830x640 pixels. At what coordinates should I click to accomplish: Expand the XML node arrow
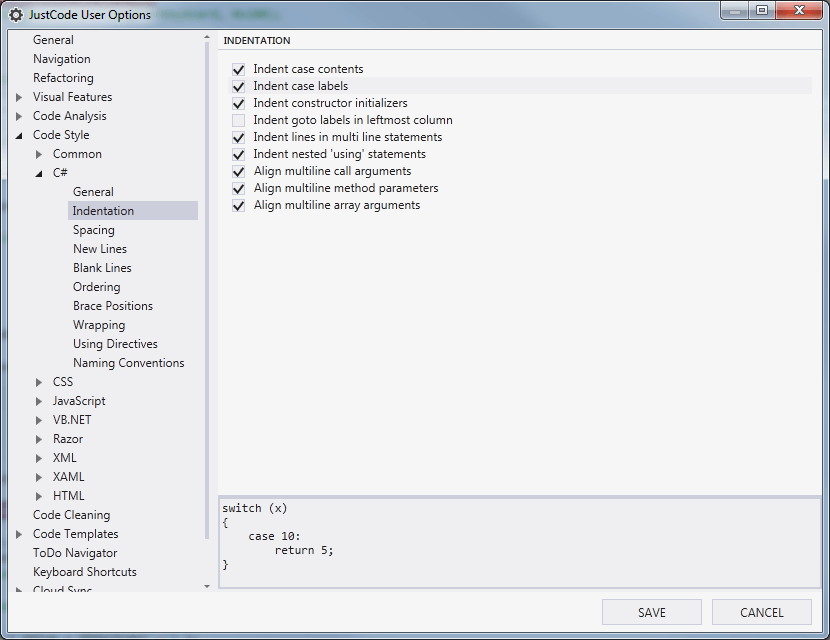39,458
